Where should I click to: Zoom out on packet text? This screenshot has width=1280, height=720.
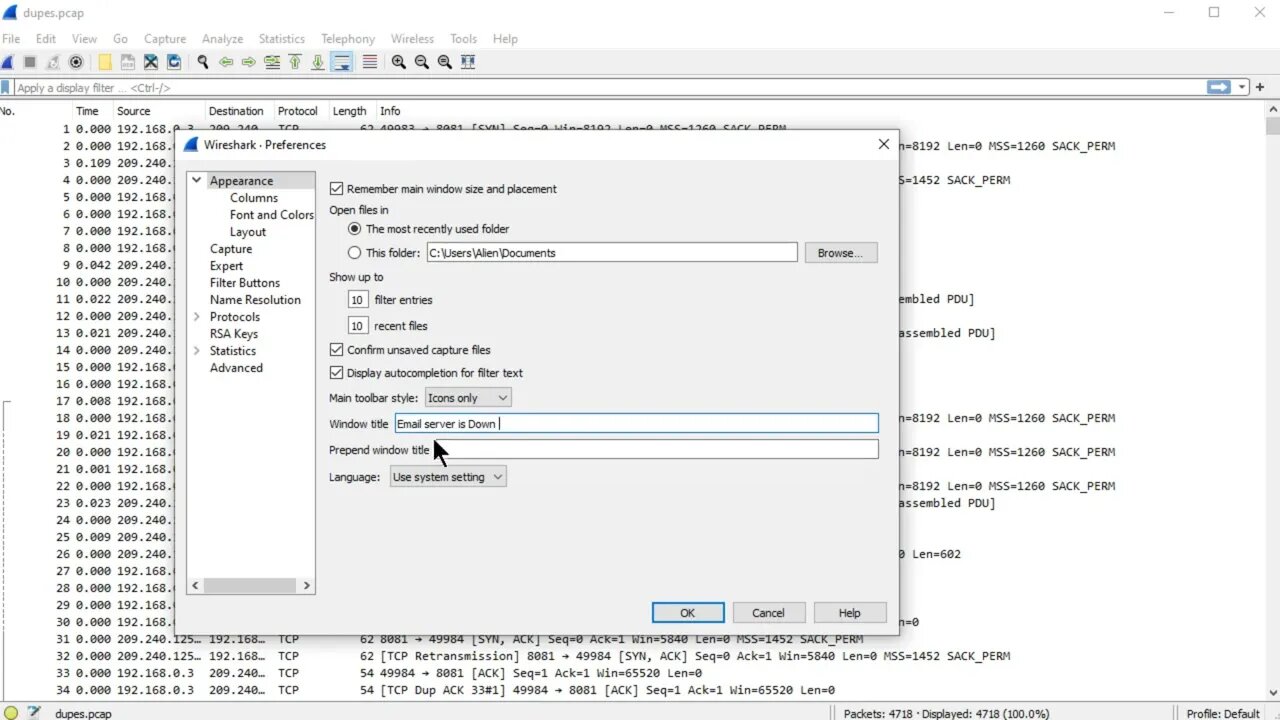422,62
